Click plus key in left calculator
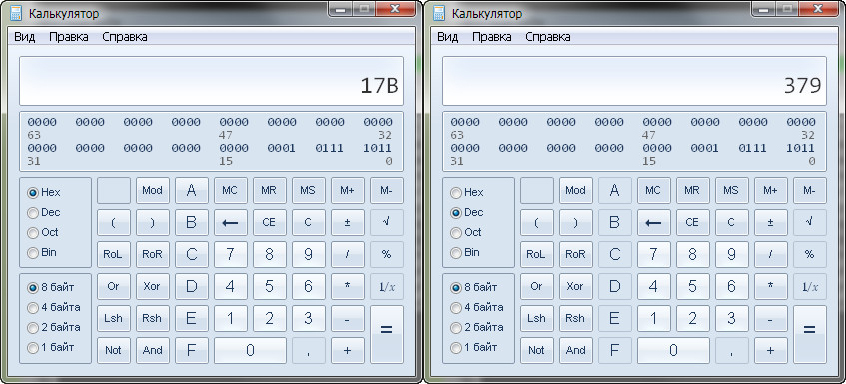 click(x=347, y=351)
